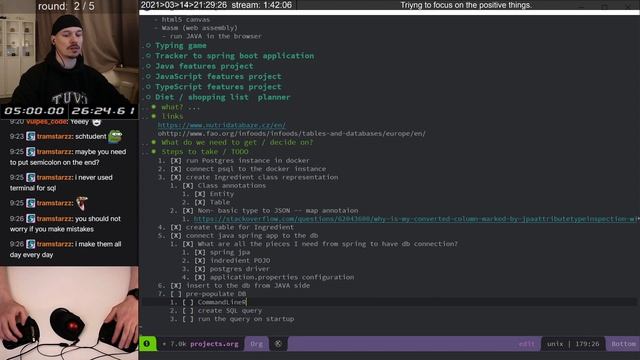Screen dimensions: 640x360
Task: Click the '05:00.00' timer display
Action: pos(34,111)
